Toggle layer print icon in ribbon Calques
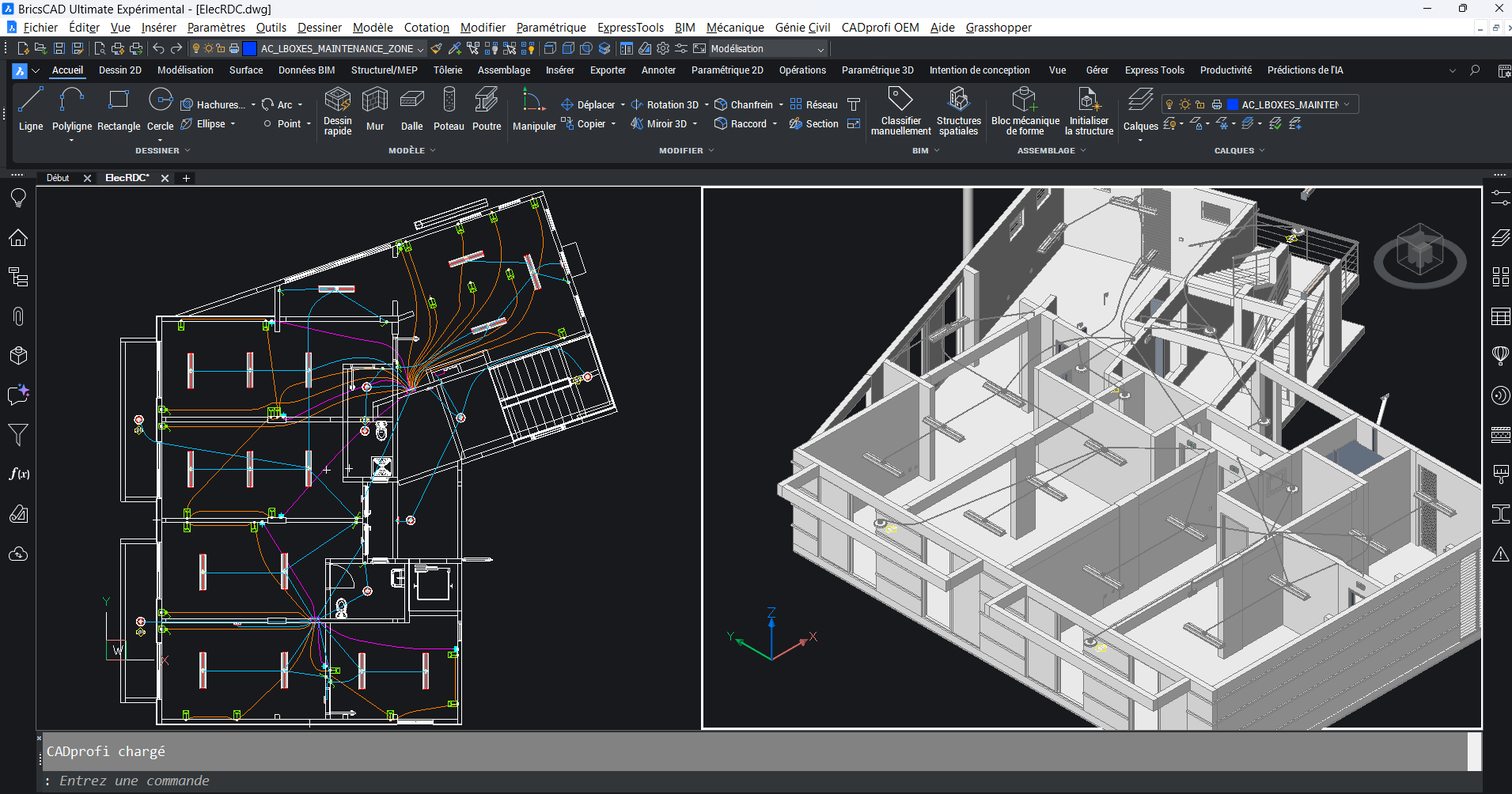 tap(1217, 104)
